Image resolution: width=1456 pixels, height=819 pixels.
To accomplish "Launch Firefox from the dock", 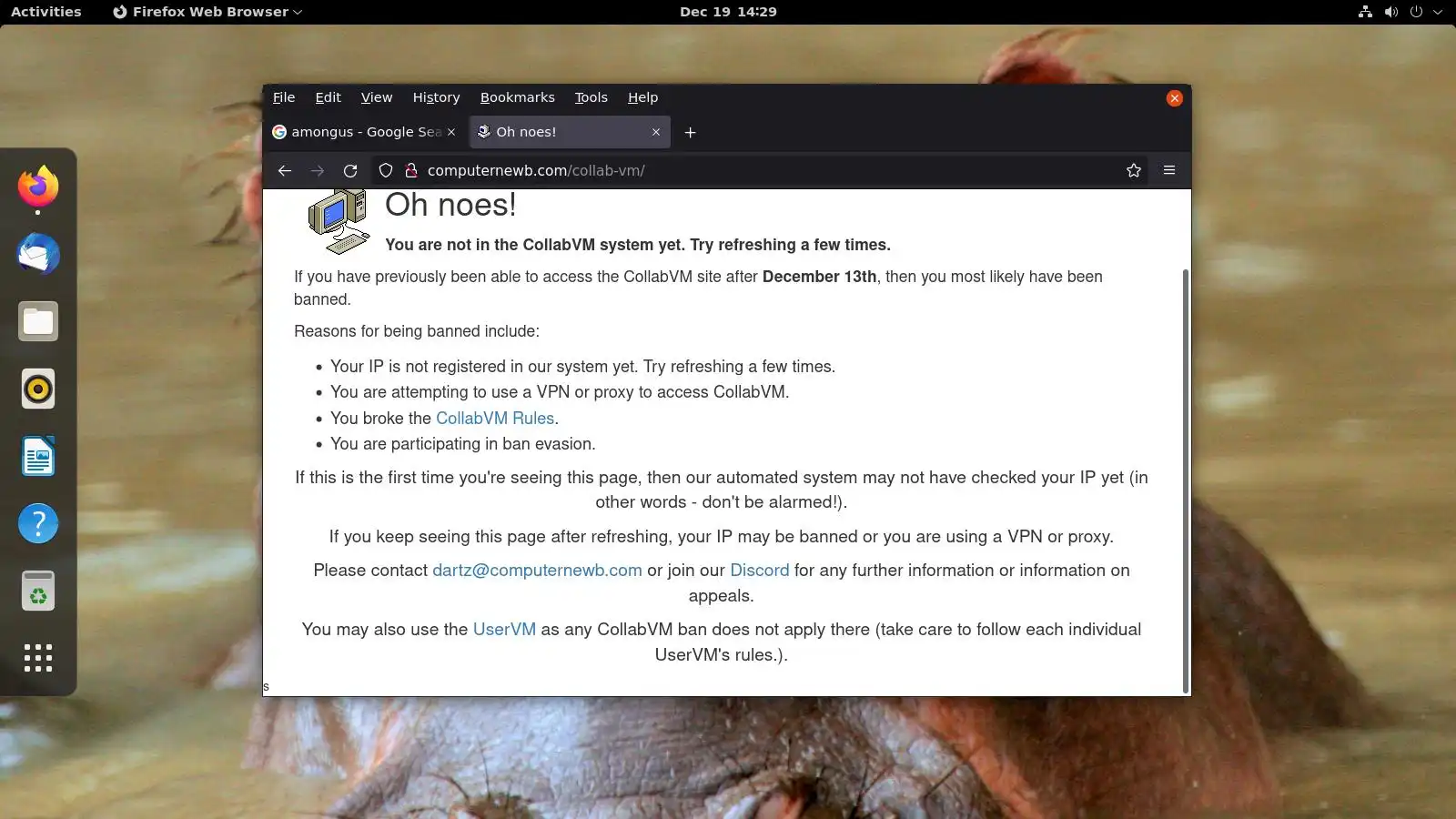I will [38, 187].
